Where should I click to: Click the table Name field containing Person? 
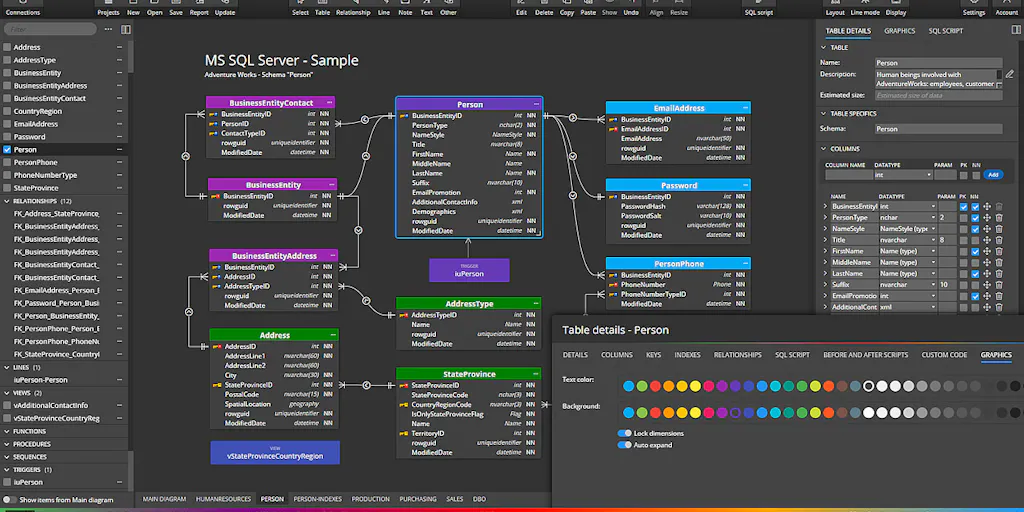(938, 63)
